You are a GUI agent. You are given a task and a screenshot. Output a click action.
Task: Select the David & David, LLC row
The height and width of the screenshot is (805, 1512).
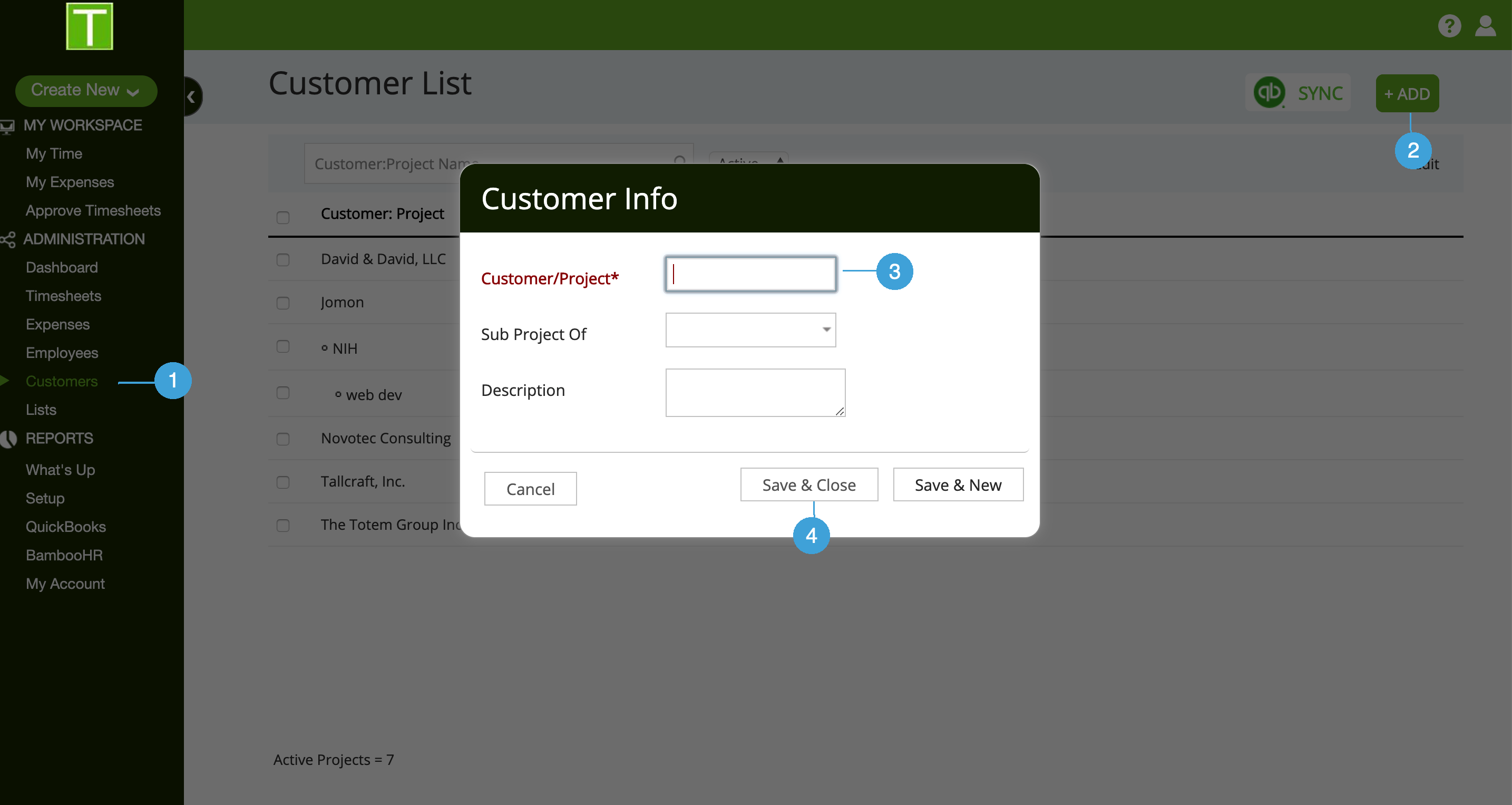[383, 259]
